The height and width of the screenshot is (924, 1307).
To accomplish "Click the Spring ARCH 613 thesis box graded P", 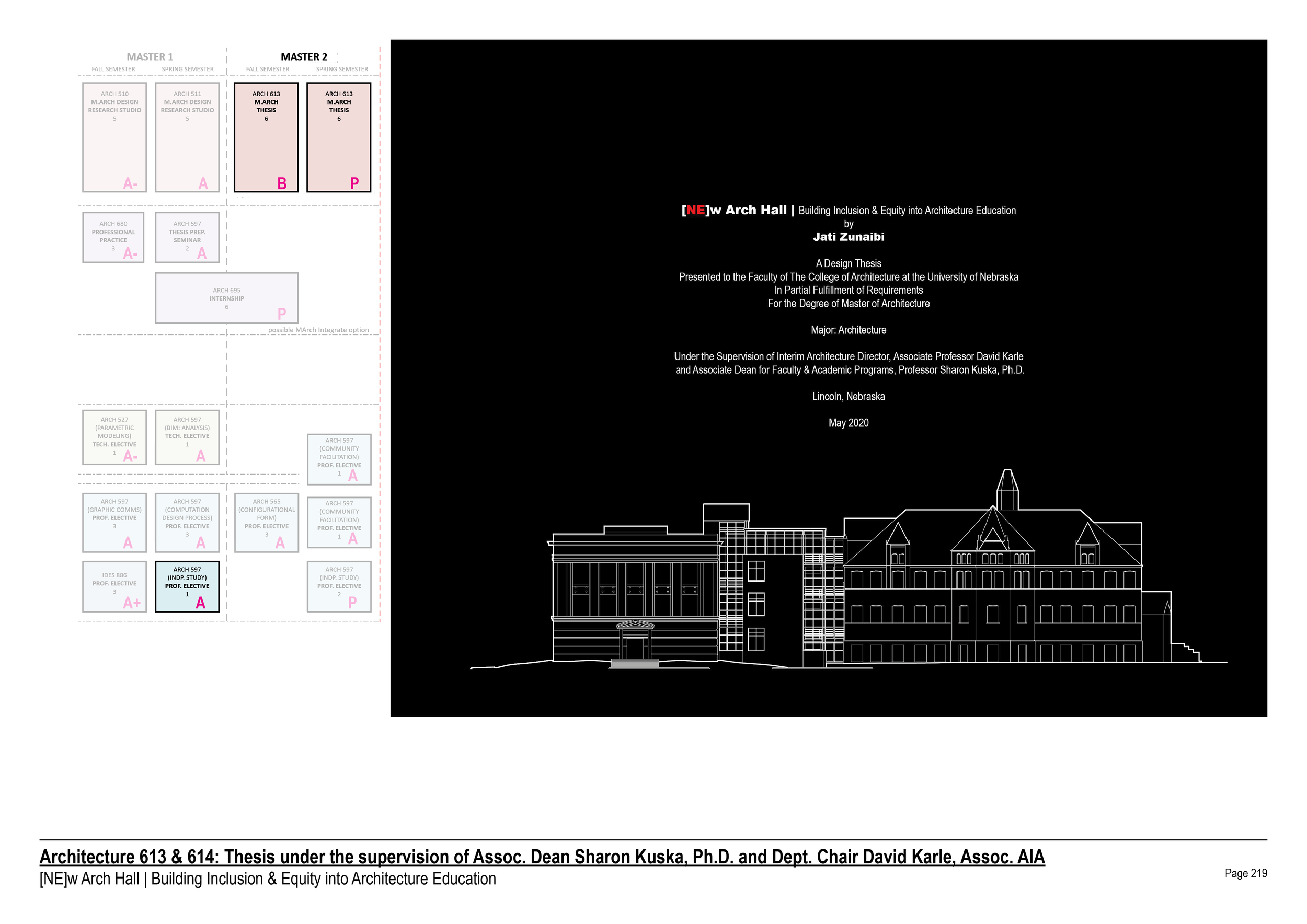I will [339, 137].
